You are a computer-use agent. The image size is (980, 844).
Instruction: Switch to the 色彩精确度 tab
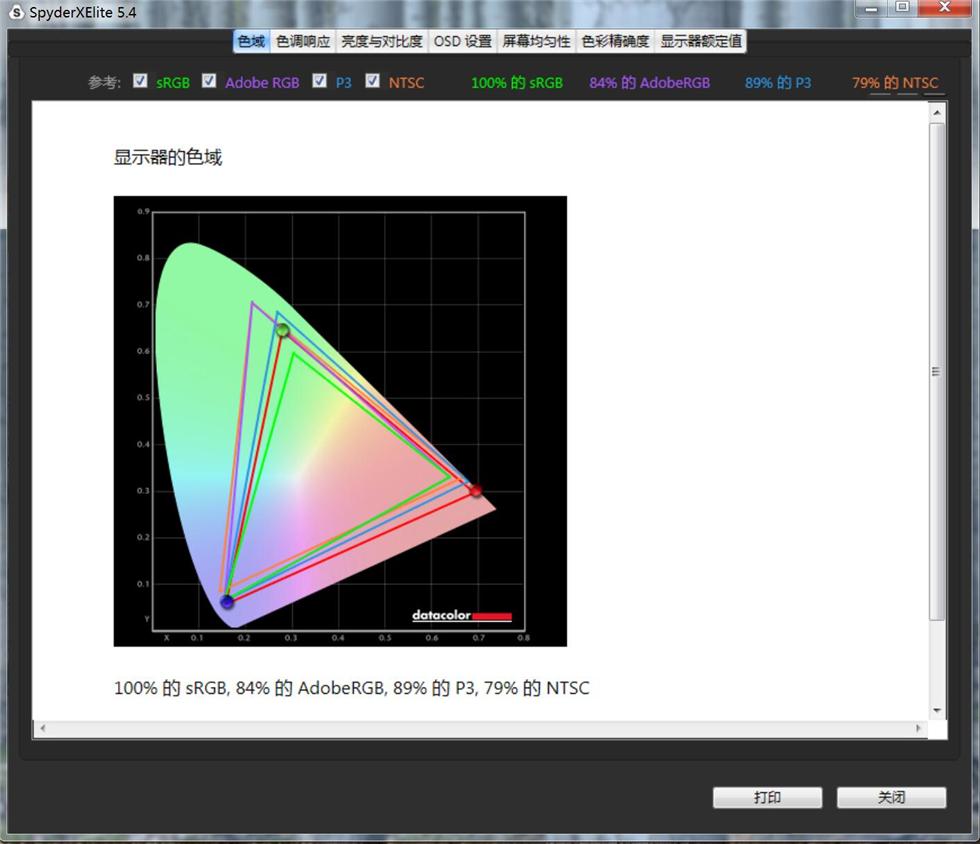click(x=615, y=41)
